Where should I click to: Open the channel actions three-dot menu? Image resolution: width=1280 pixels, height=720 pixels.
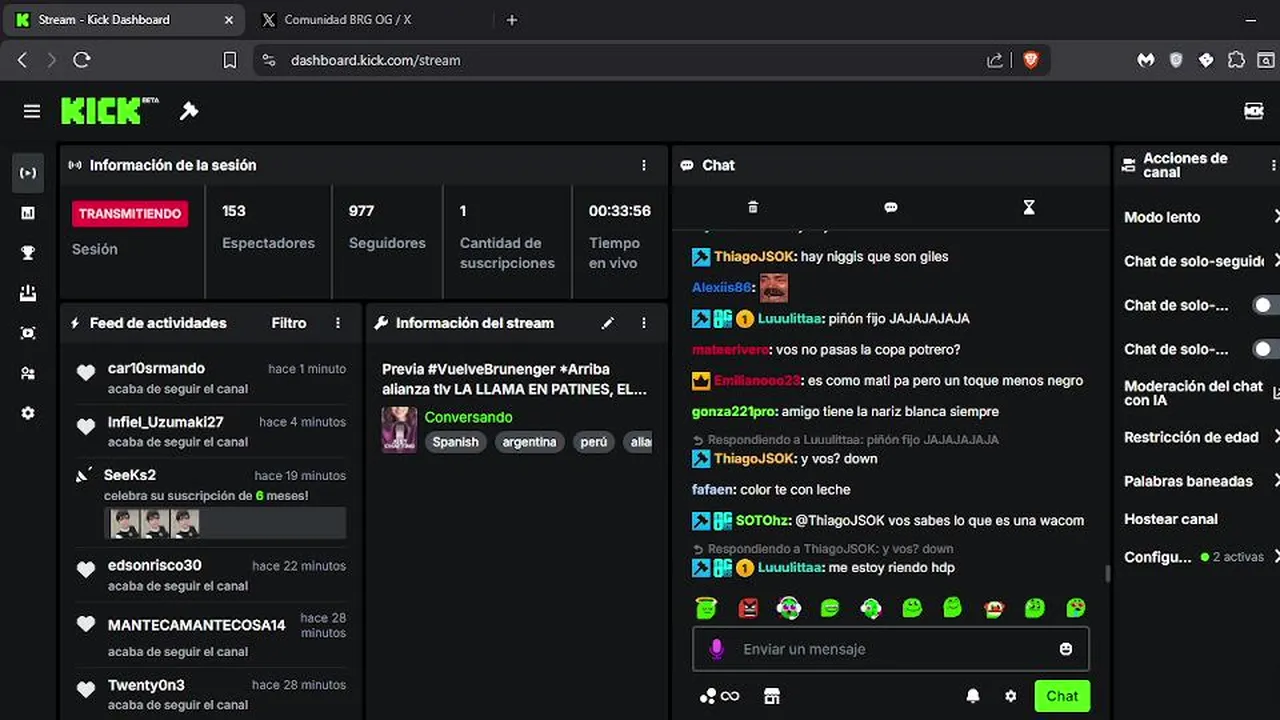1273,165
